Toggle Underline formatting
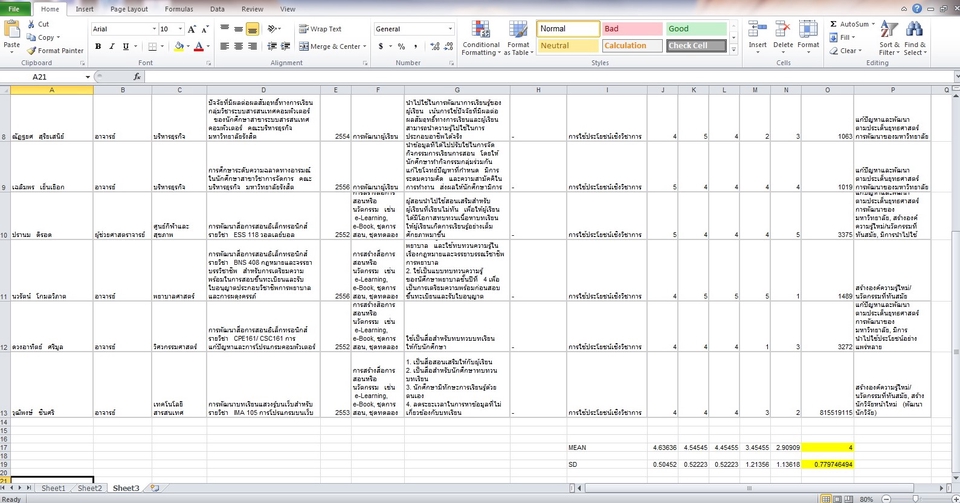 pos(126,47)
